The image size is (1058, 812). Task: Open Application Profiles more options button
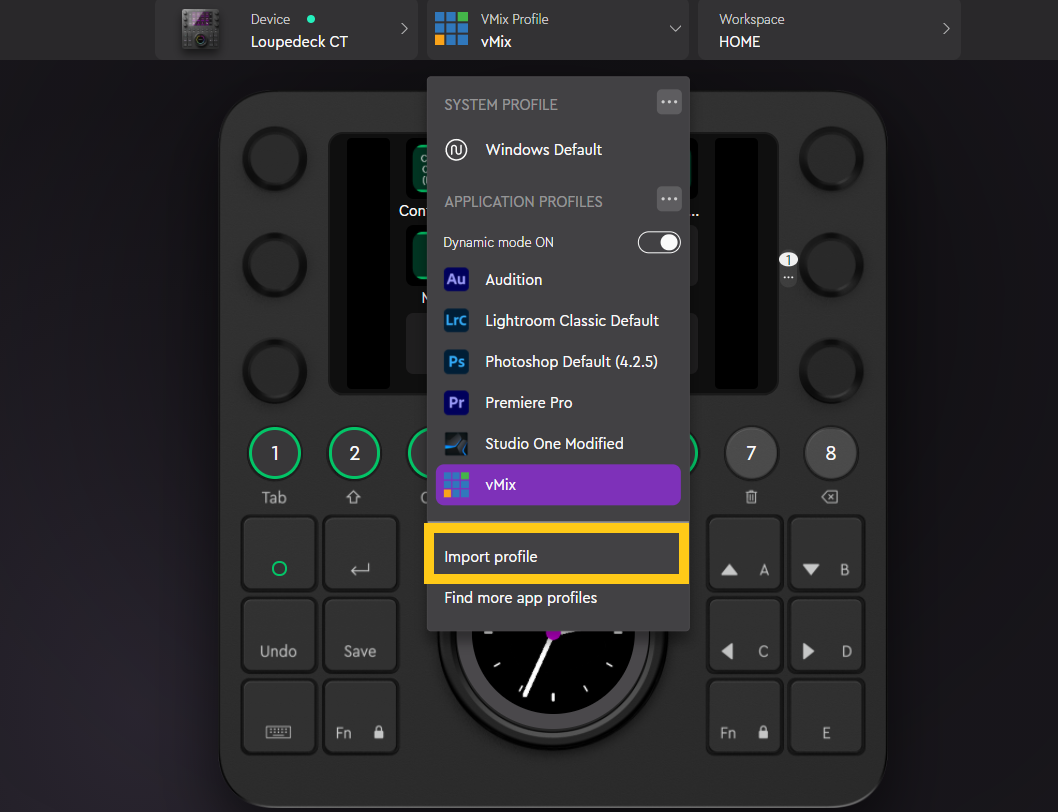(669, 199)
